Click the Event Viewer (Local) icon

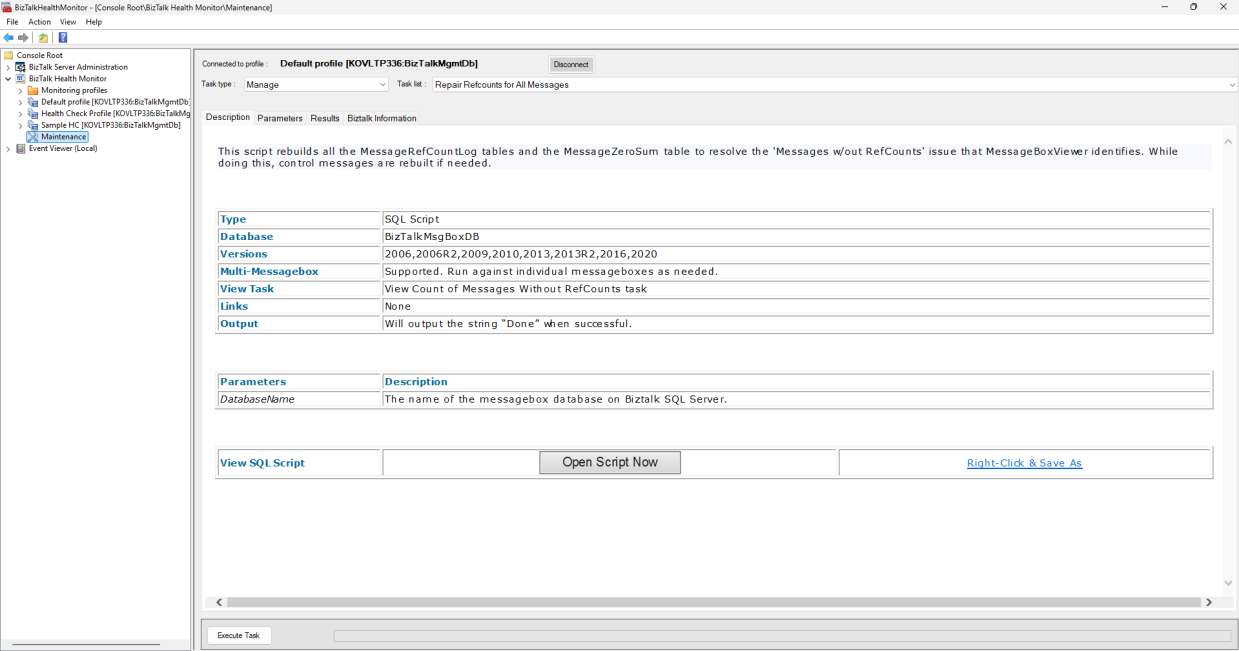click(x=21, y=149)
